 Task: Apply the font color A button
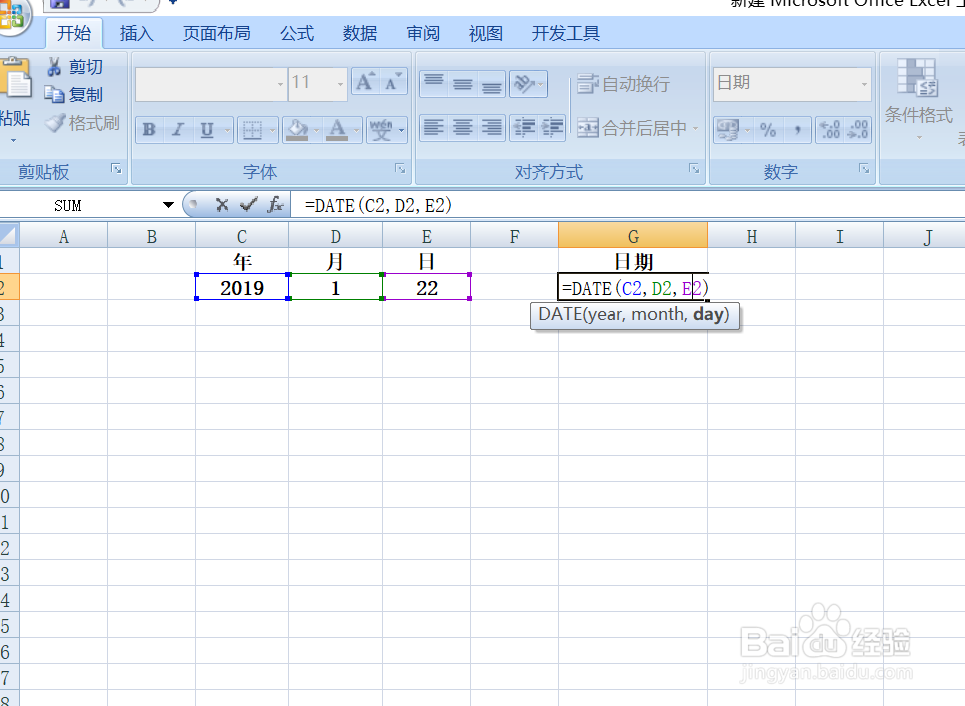337,129
